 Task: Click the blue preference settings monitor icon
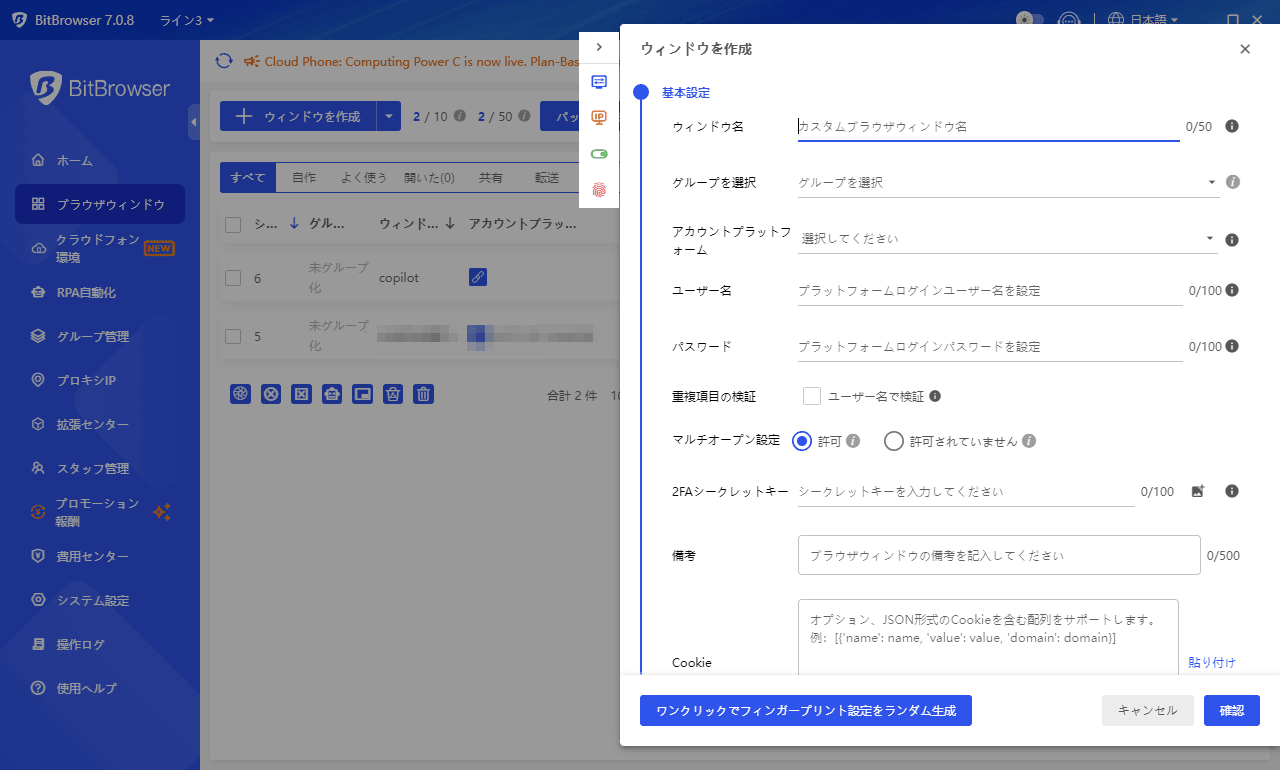598,82
